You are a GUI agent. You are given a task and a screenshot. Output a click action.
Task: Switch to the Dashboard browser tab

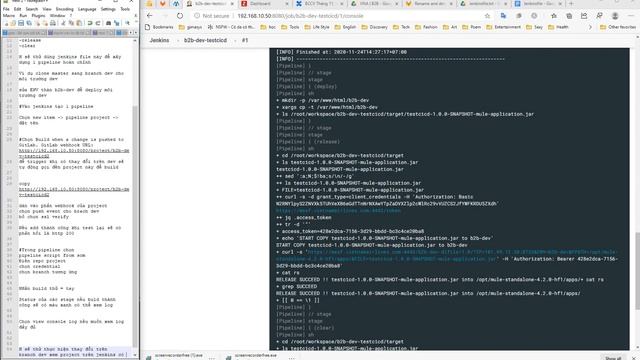(263, 4)
